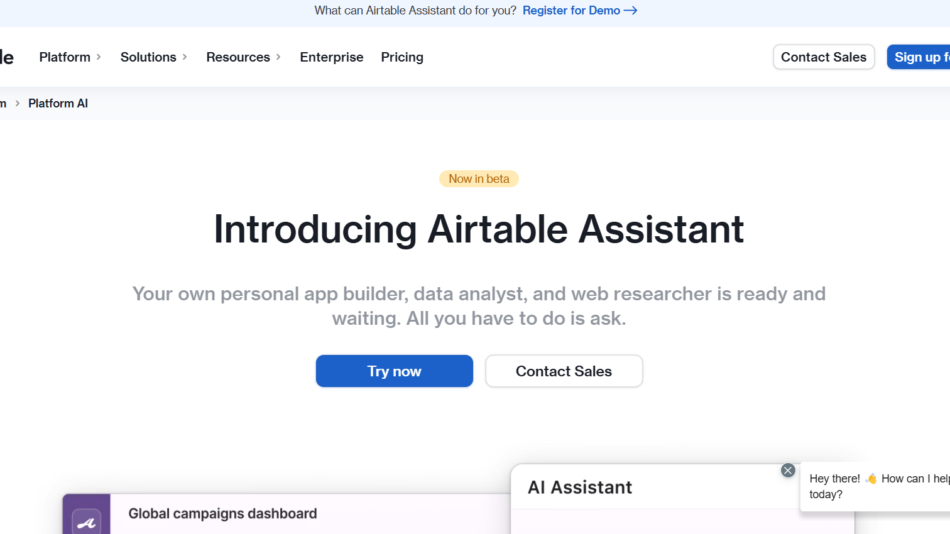Expand the Resources menu
This screenshot has height=534, width=950.
pos(243,57)
